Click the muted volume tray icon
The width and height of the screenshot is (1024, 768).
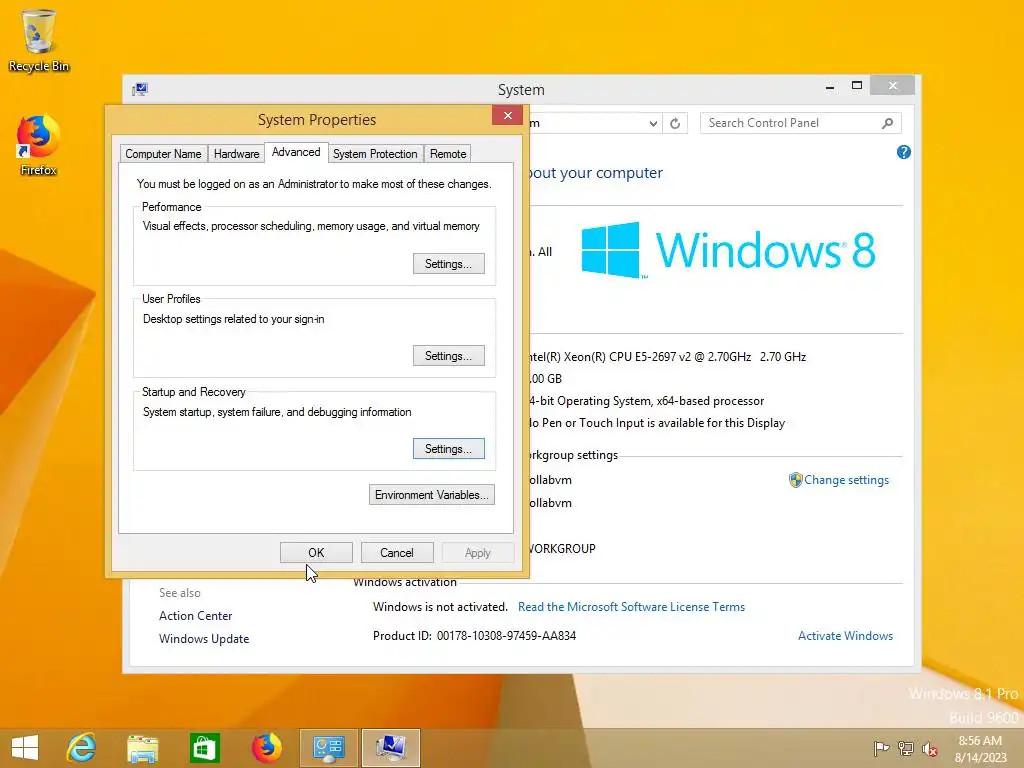(930, 748)
